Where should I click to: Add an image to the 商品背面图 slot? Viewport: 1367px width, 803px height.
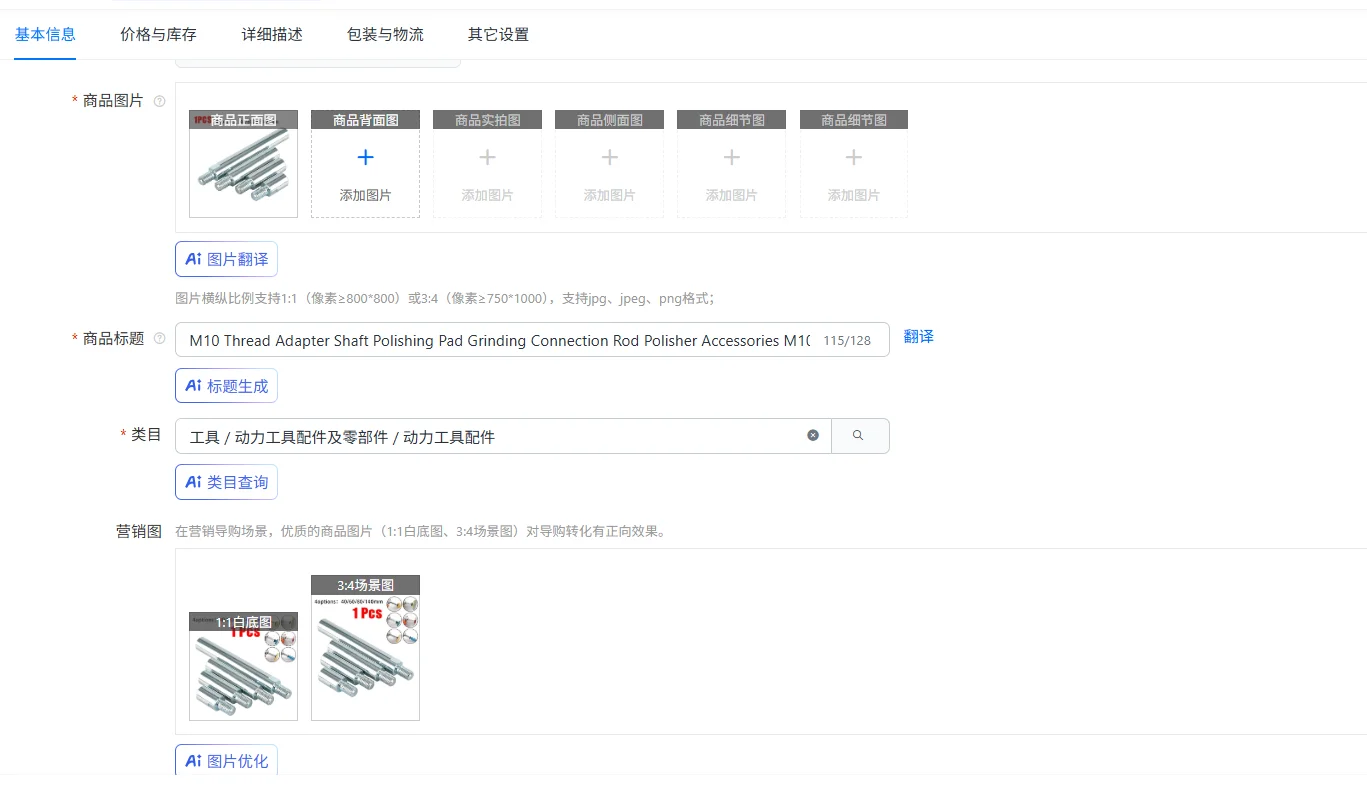pos(365,164)
